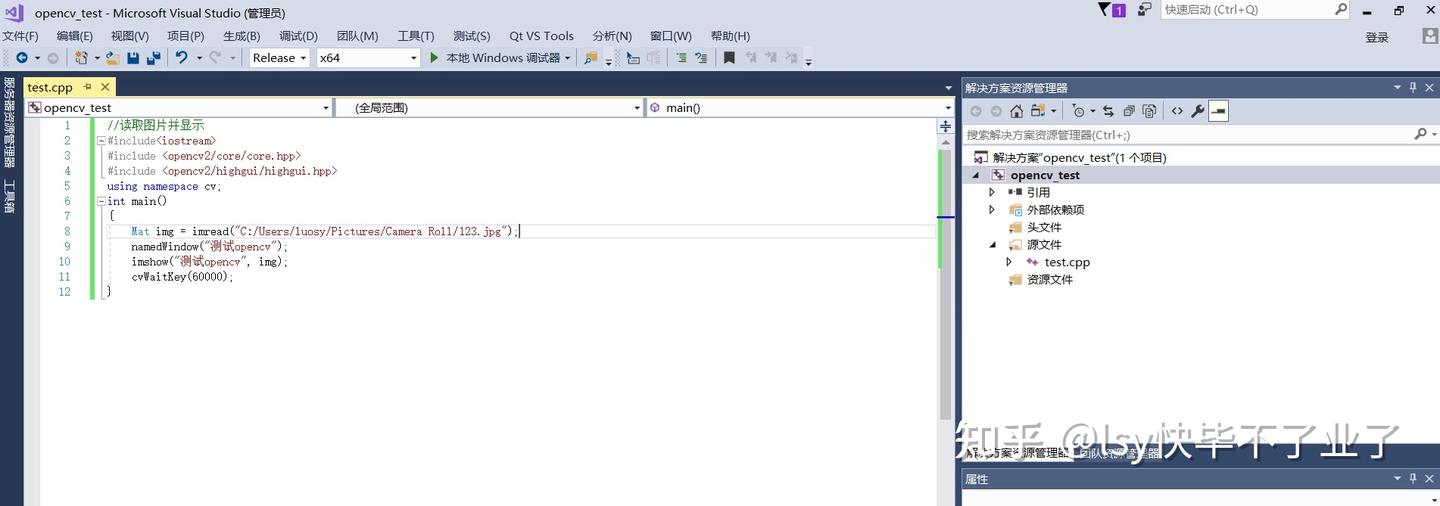Open the 生成(B) menu
The height and width of the screenshot is (506, 1440).
241,36
